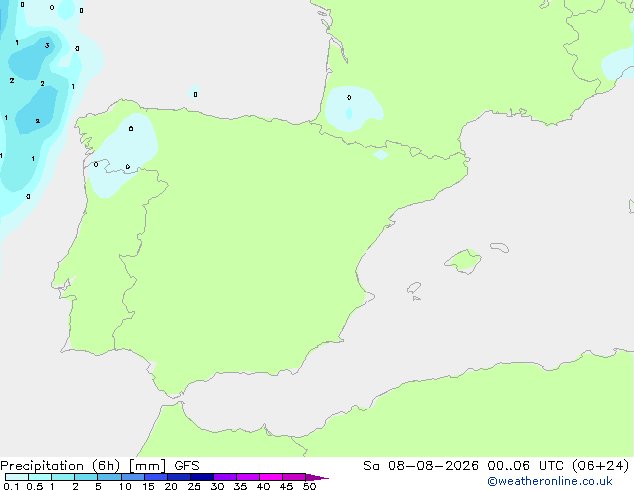Click the 'GFS' model label
The image size is (634, 490).
187,466
